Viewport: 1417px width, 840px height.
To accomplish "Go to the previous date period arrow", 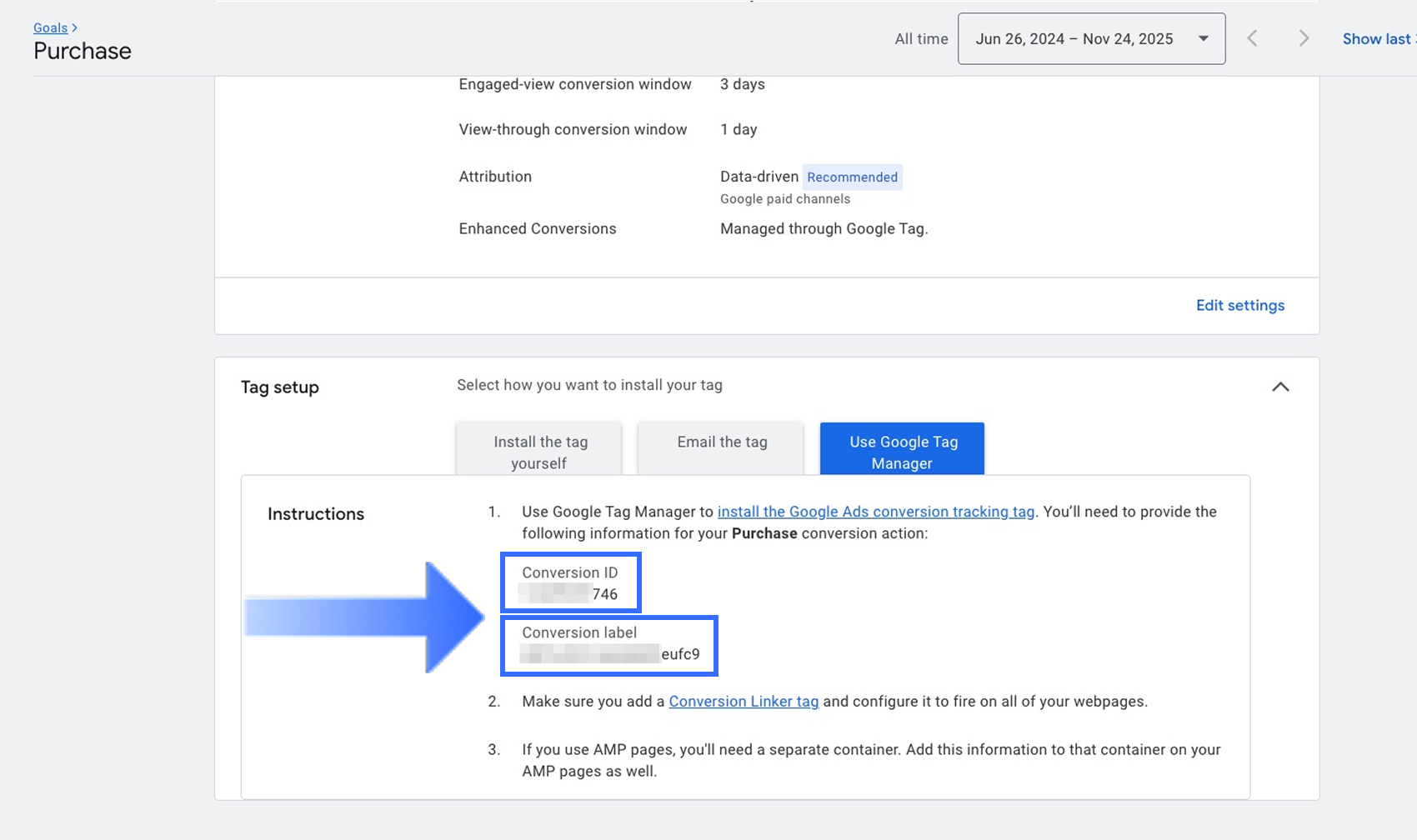I will 1252,39.
